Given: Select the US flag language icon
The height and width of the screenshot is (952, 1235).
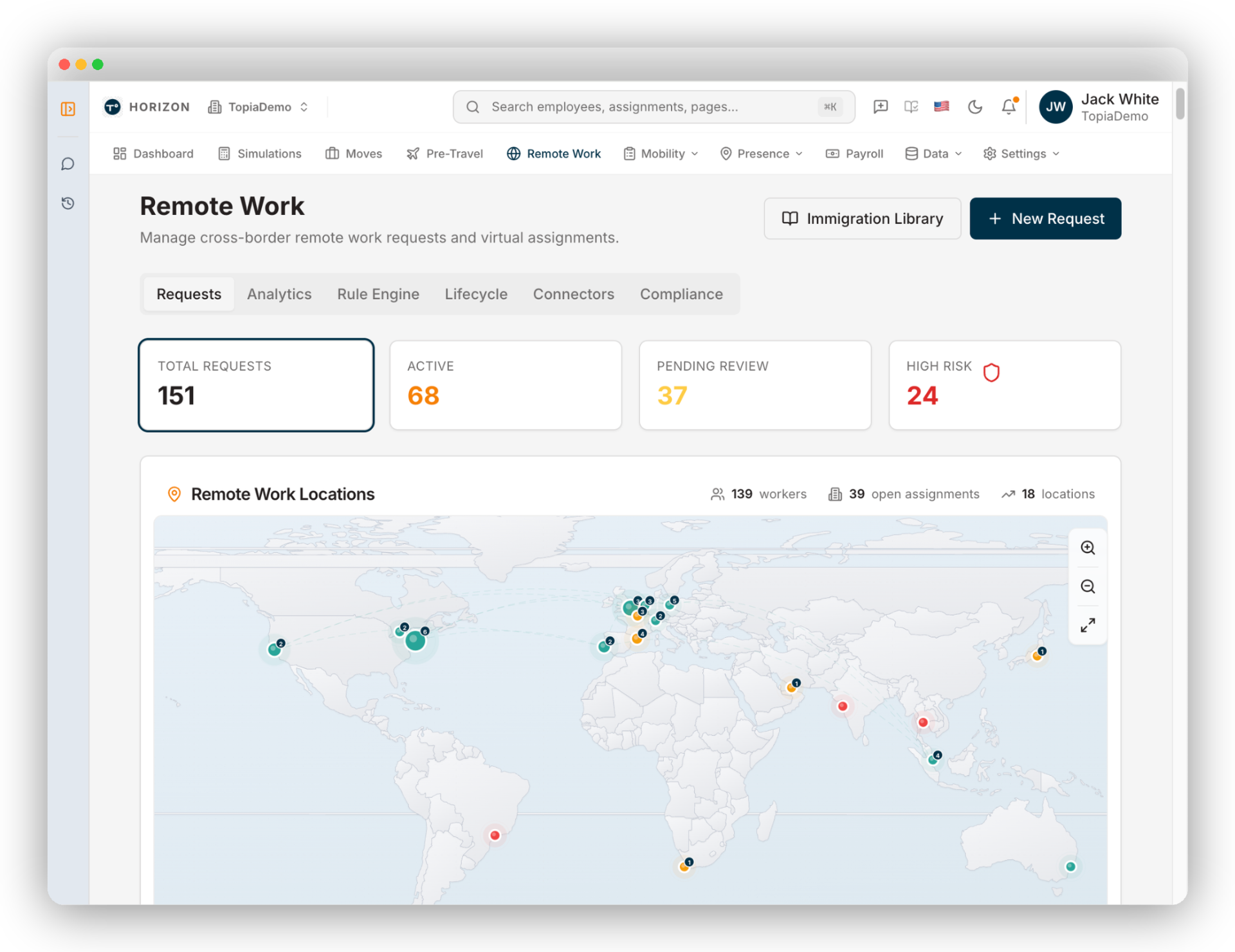Looking at the screenshot, I should [x=942, y=107].
